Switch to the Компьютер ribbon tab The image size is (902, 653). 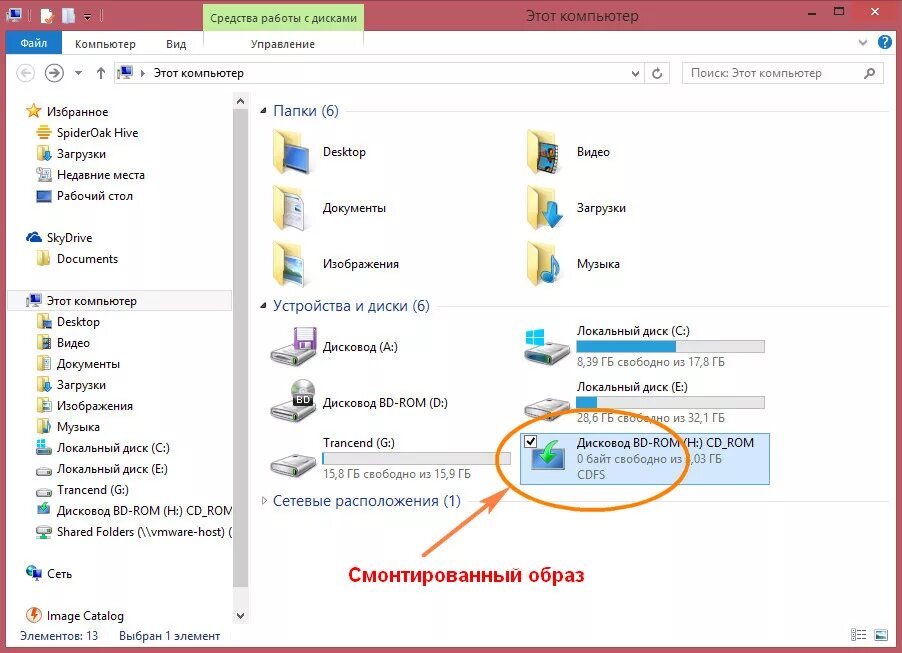point(105,44)
